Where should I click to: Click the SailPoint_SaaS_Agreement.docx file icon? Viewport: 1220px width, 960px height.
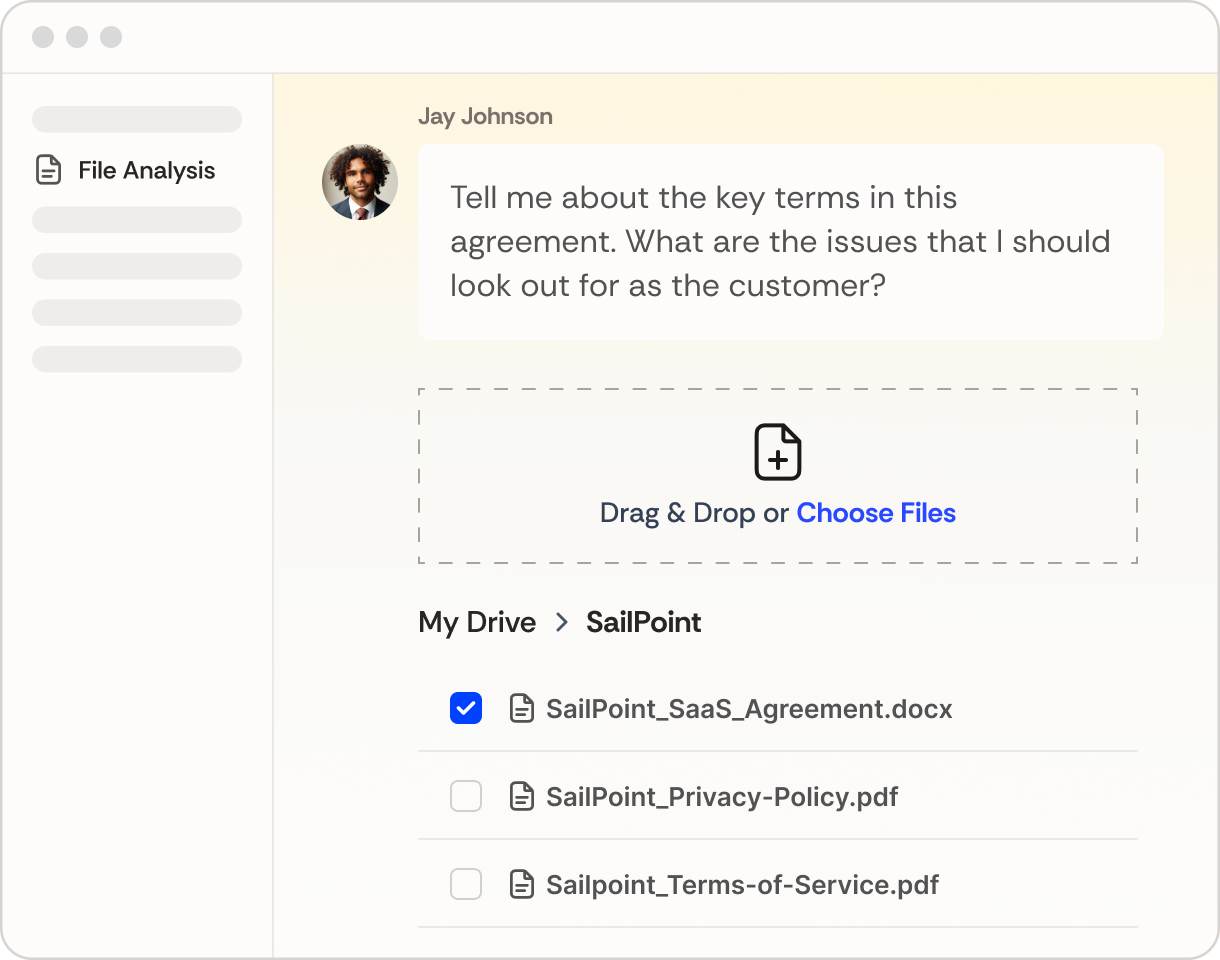click(x=521, y=709)
